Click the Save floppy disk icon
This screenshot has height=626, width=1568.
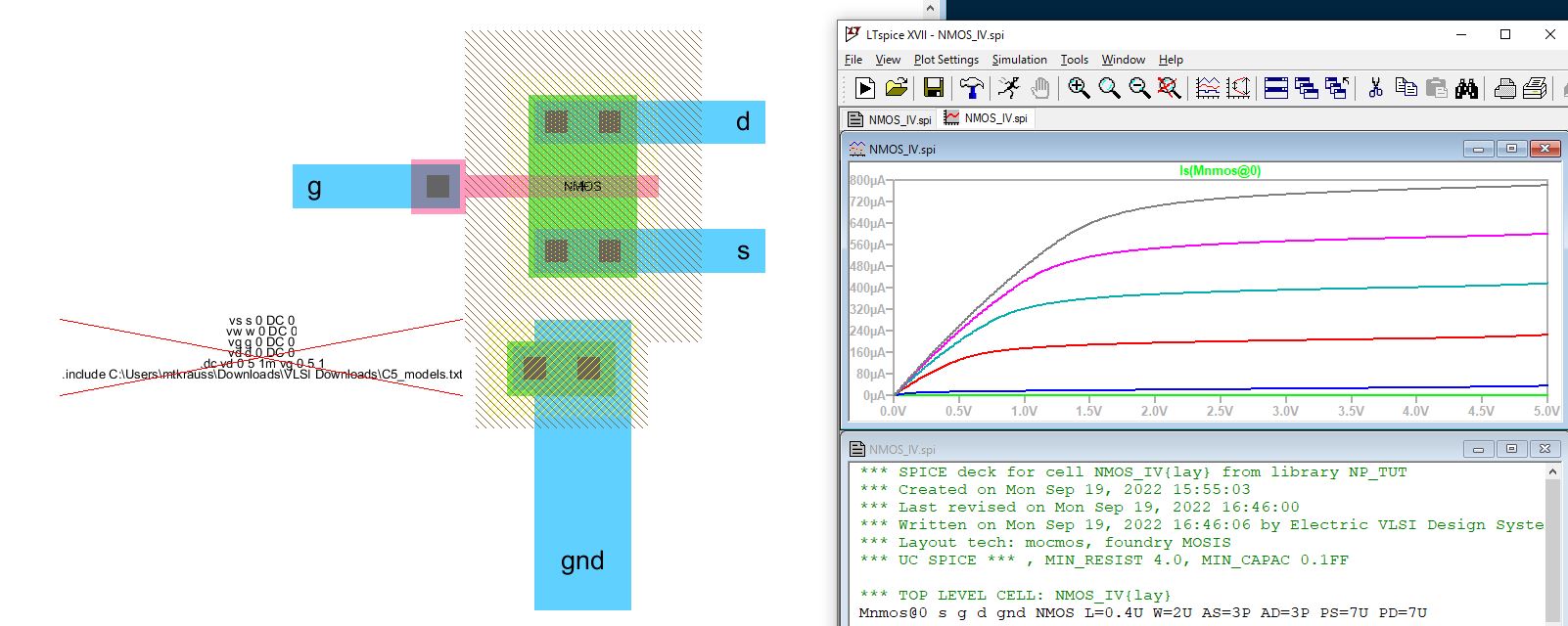point(934,88)
